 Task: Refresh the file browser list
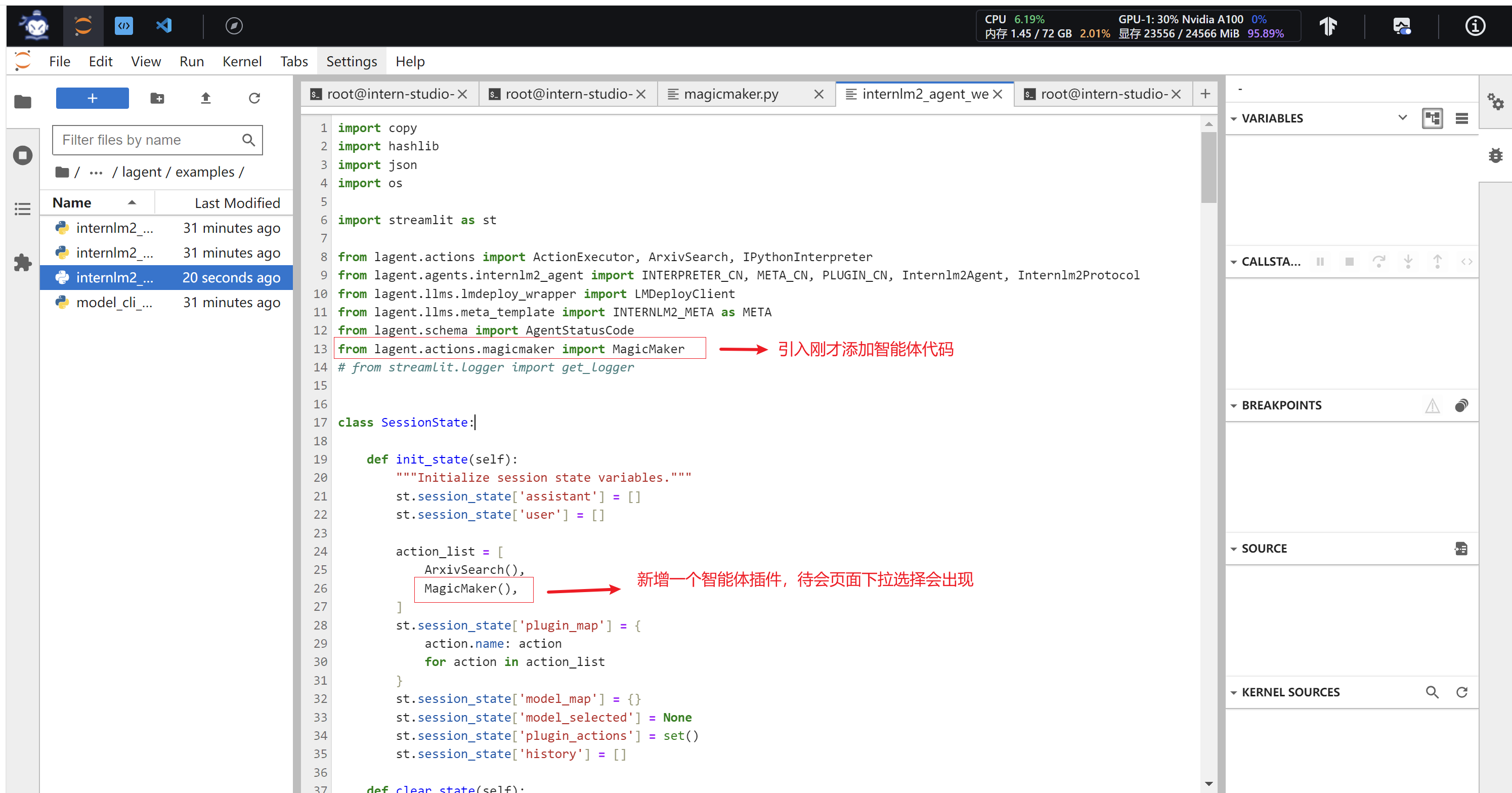click(253, 98)
